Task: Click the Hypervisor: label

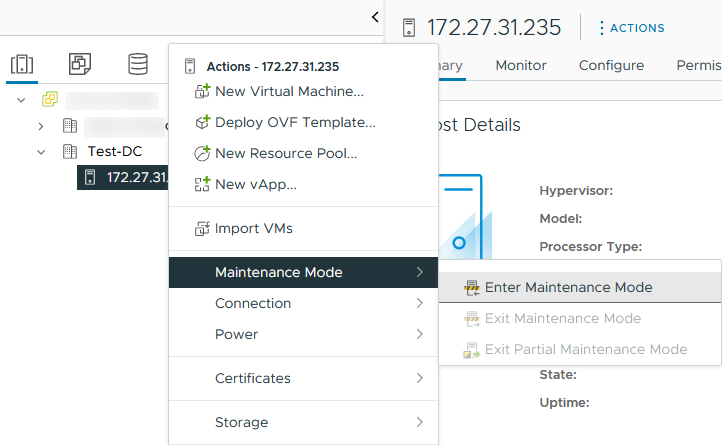Action: pos(576,191)
